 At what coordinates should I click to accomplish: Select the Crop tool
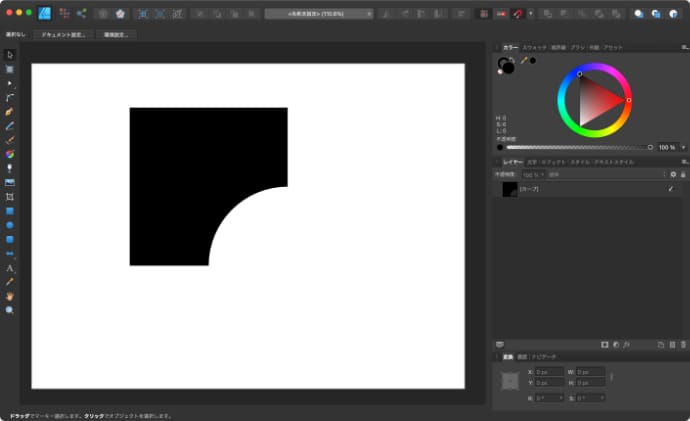10,198
